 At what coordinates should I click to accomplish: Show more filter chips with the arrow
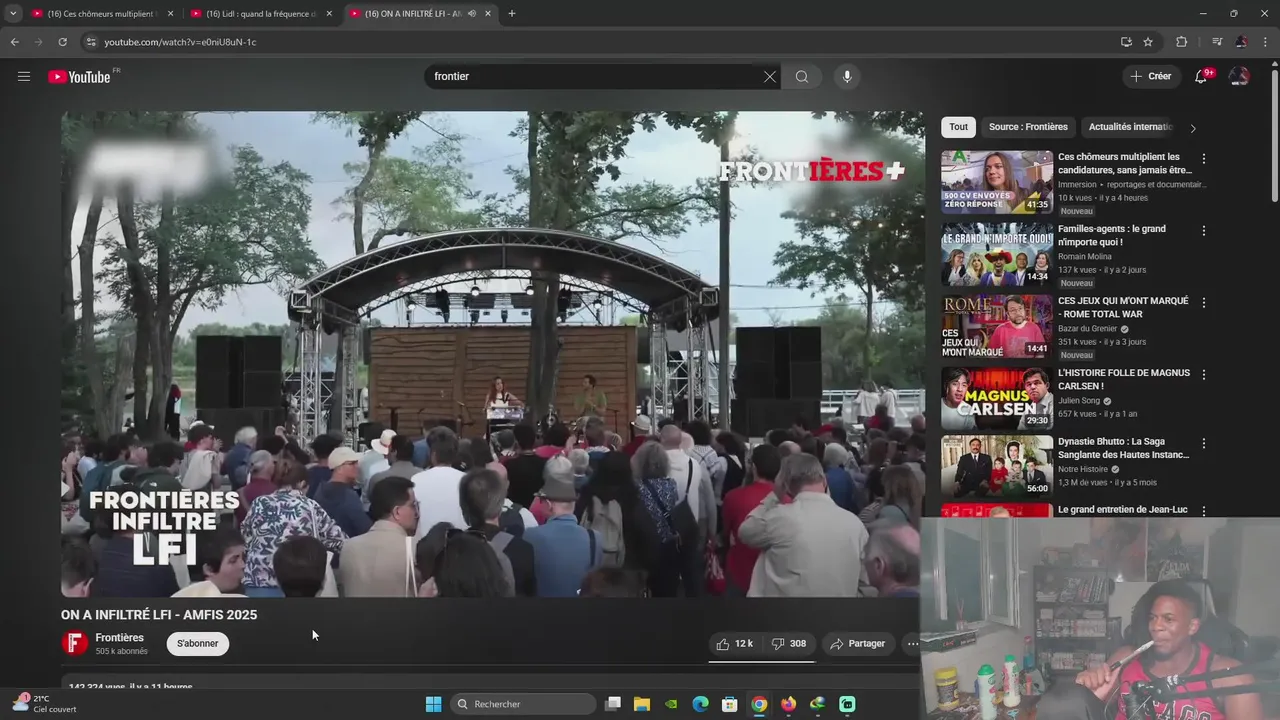point(1192,128)
